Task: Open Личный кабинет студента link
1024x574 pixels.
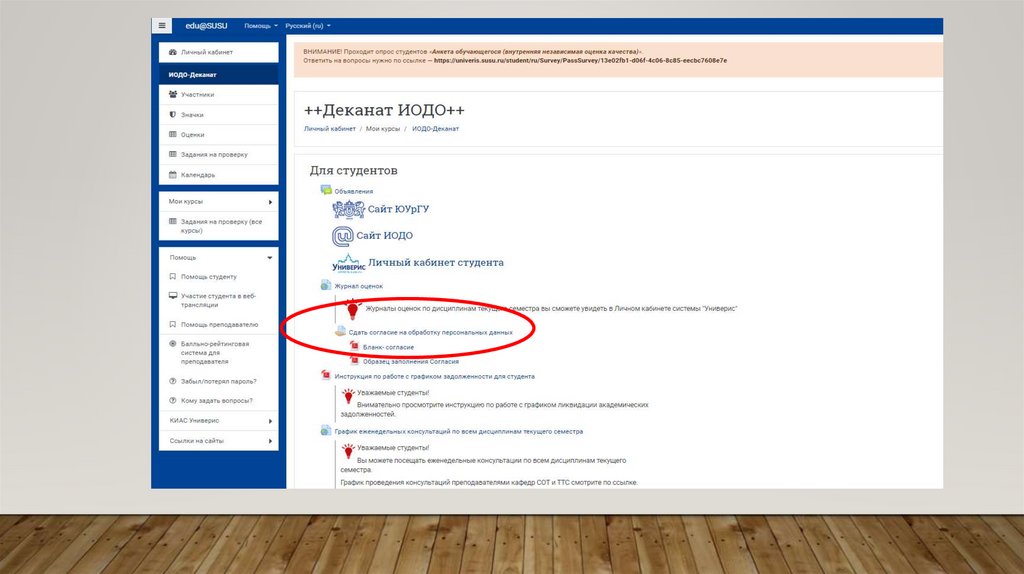Action: pyautogui.click(x=436, y=263)
